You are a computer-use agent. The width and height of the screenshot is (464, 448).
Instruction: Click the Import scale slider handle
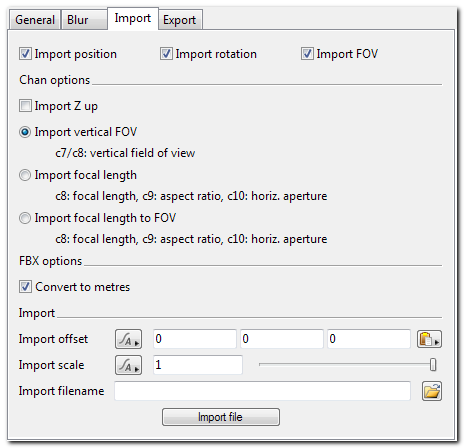pos(433,365)
